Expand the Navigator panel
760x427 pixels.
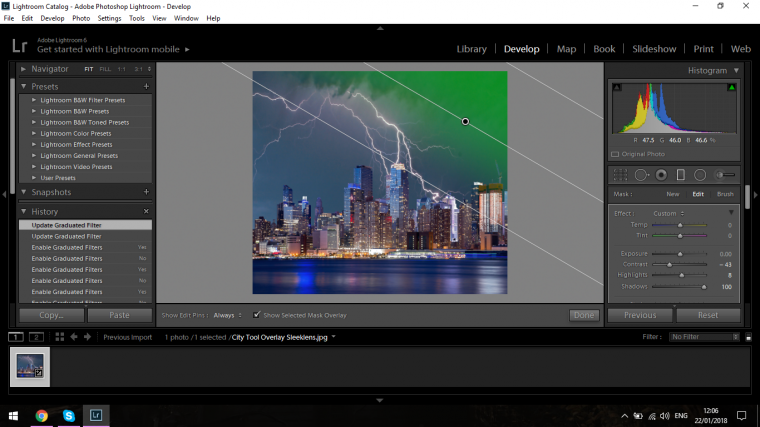pos(23,69)
